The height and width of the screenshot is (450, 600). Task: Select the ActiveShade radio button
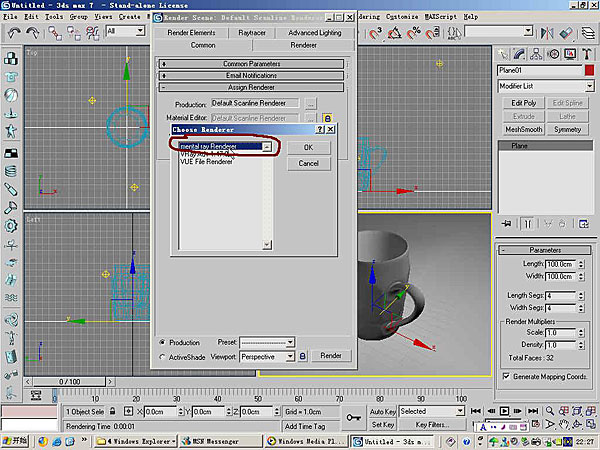pyautogui.click(x=162, y=357)
